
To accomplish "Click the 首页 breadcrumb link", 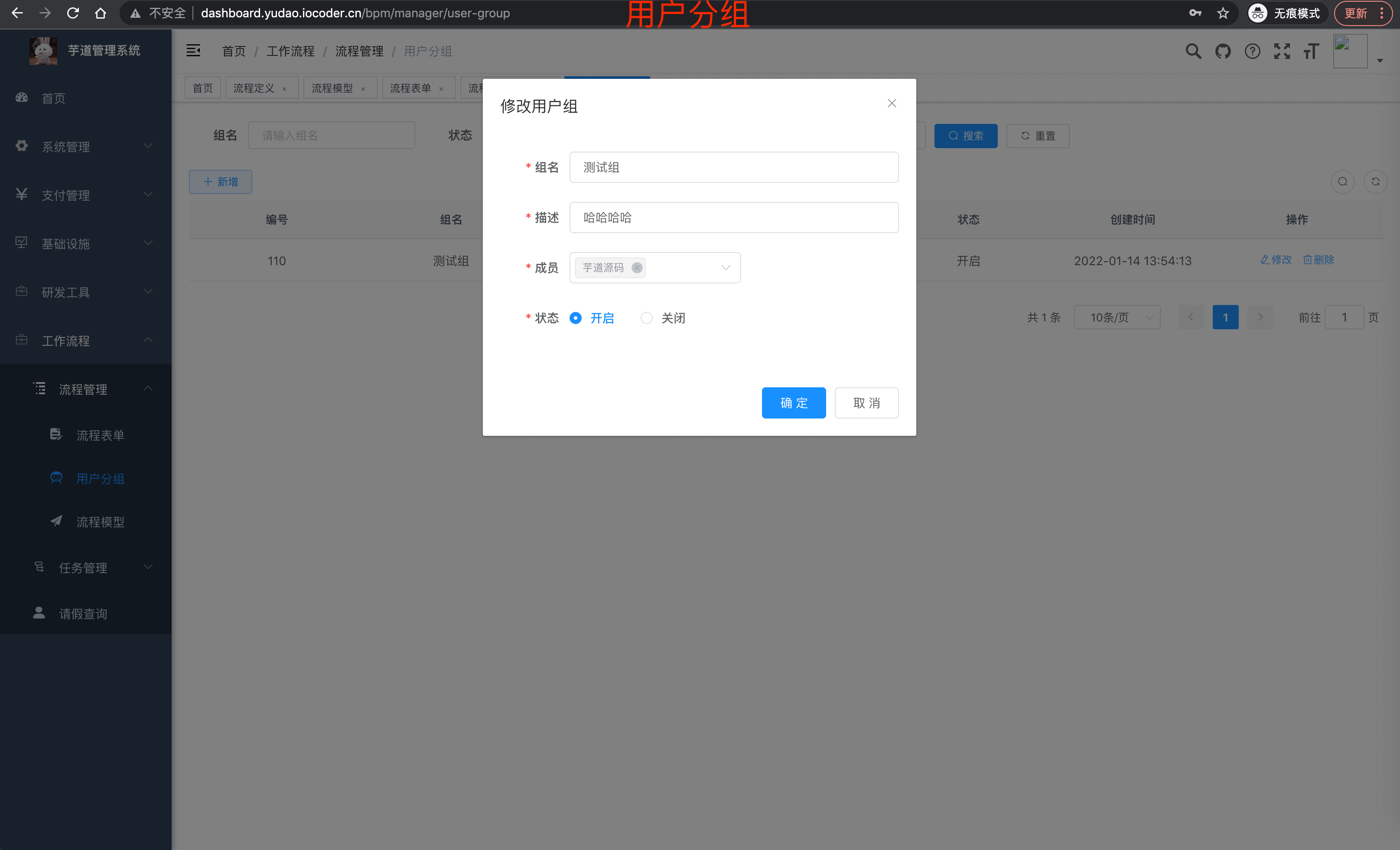I will (234, 51).
